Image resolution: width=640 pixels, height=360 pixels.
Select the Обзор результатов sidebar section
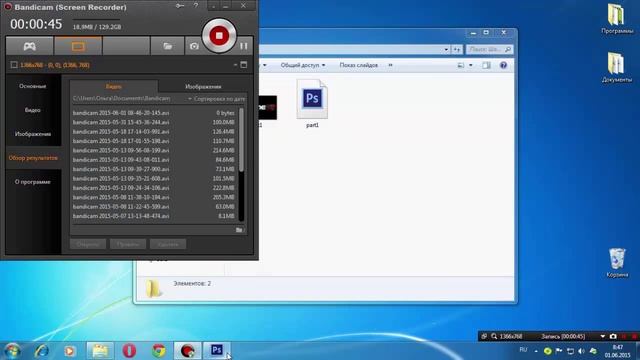(x=33, y=158)
